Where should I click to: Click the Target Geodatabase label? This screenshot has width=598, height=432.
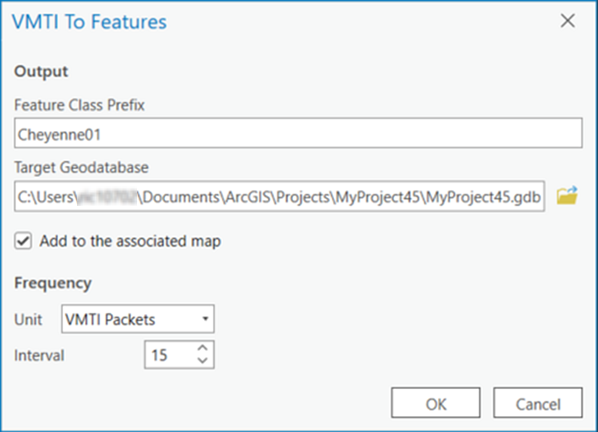81,167
